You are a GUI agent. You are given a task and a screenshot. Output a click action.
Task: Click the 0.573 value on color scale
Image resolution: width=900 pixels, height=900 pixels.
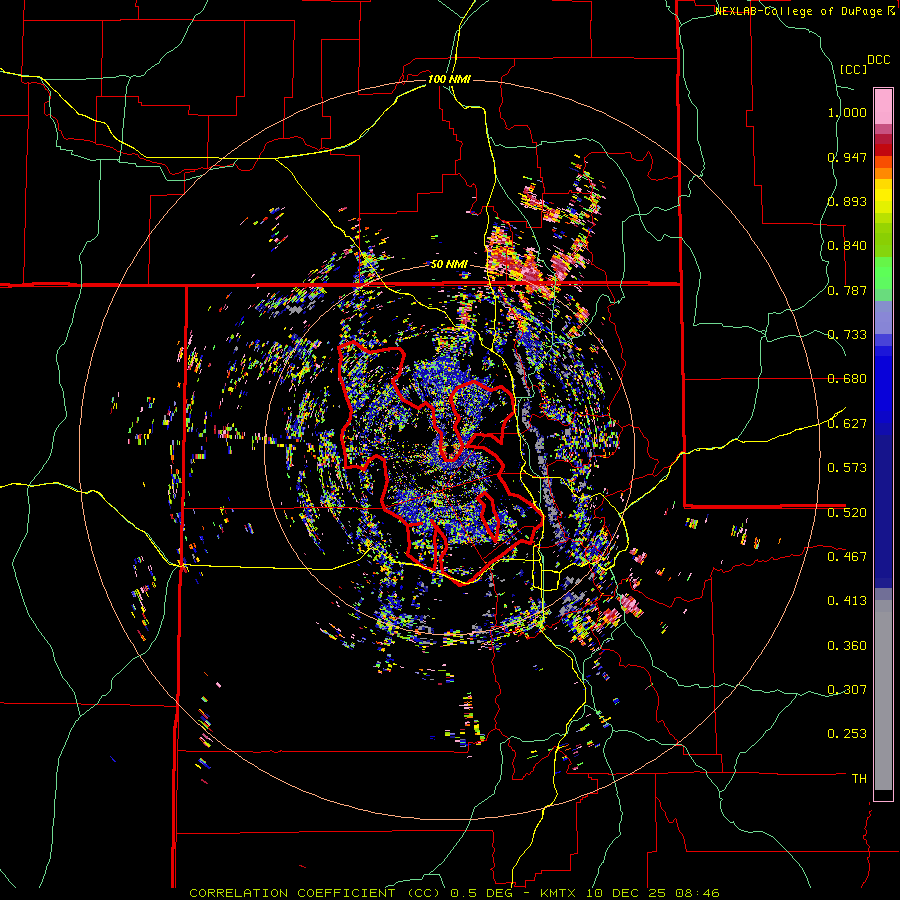[847, 468]
